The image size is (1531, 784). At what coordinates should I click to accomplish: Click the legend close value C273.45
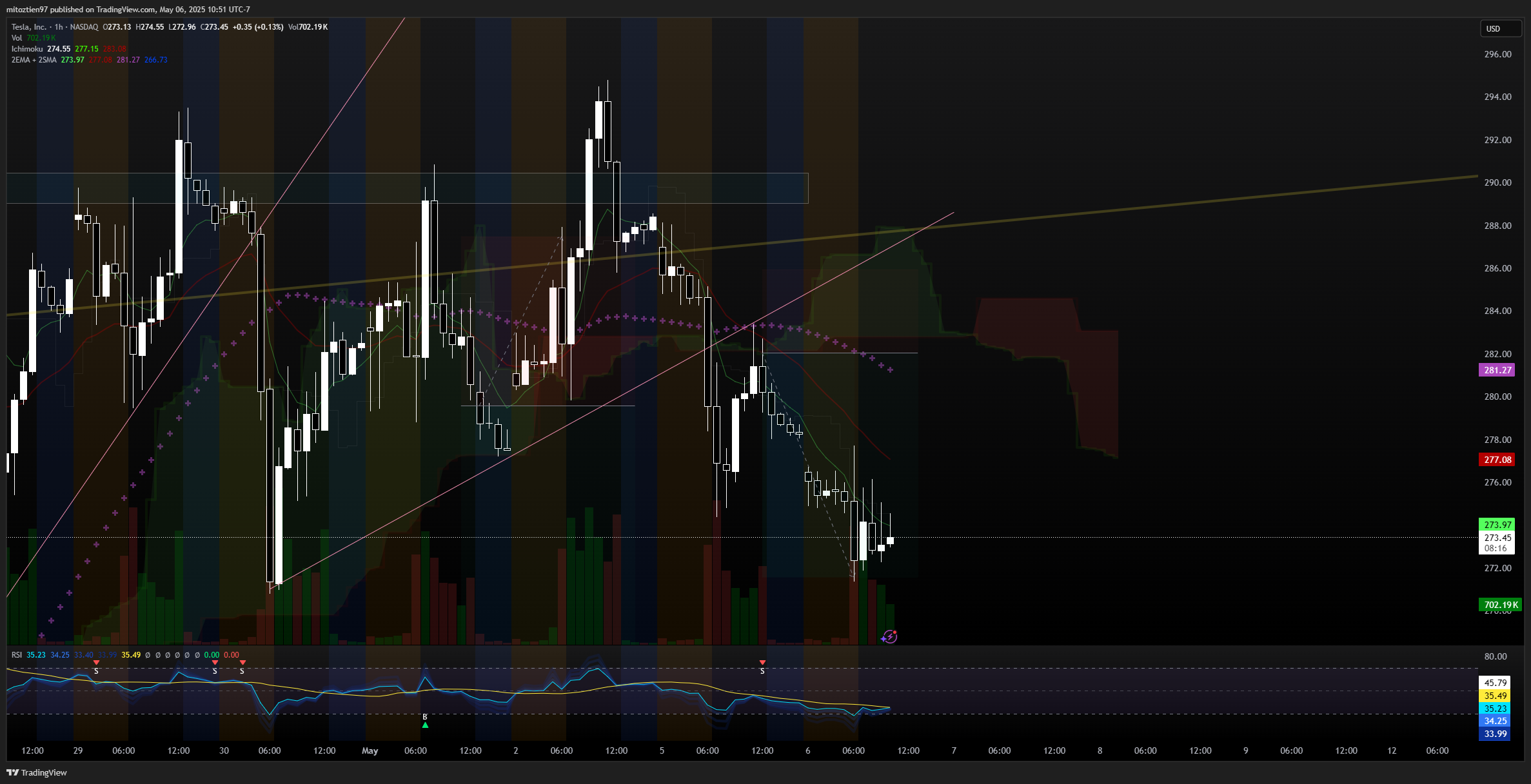point(214,27)
